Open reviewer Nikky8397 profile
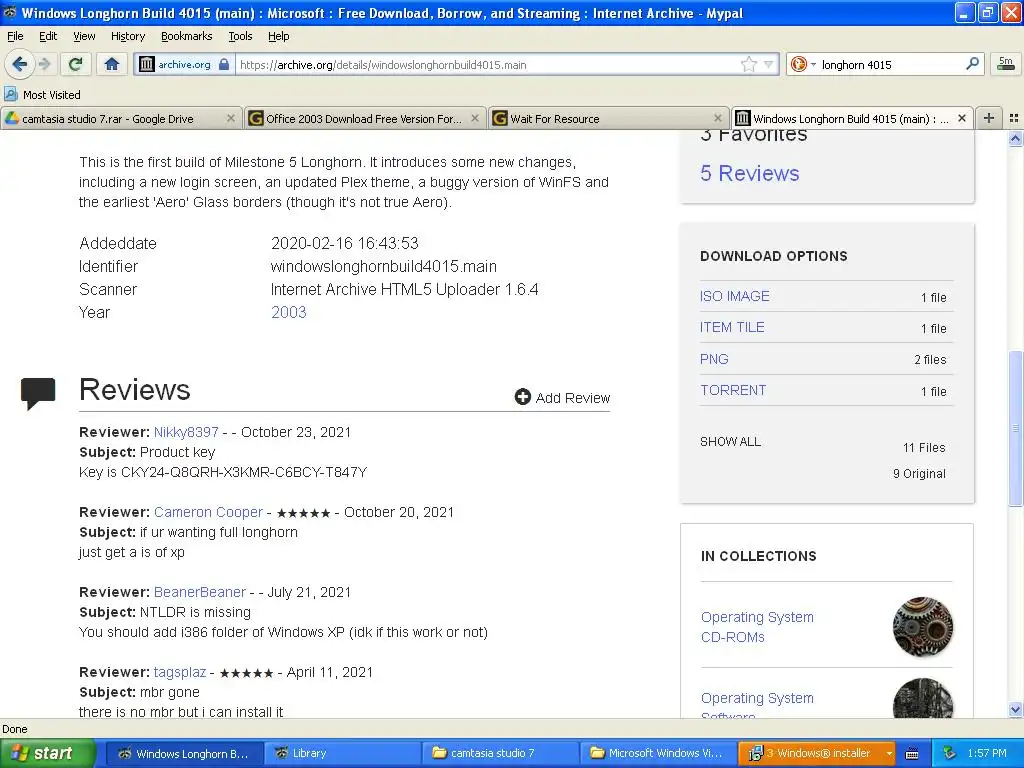1024x768 pixels. tap(186, 432)
